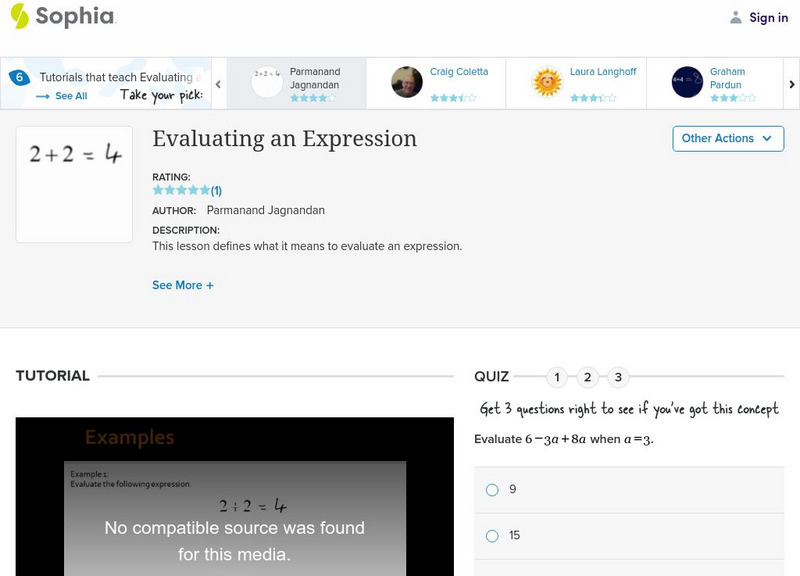This screenshot has height=576, width=800.
Task: Open the Other Actions dropdown
Action: [727, 139]
